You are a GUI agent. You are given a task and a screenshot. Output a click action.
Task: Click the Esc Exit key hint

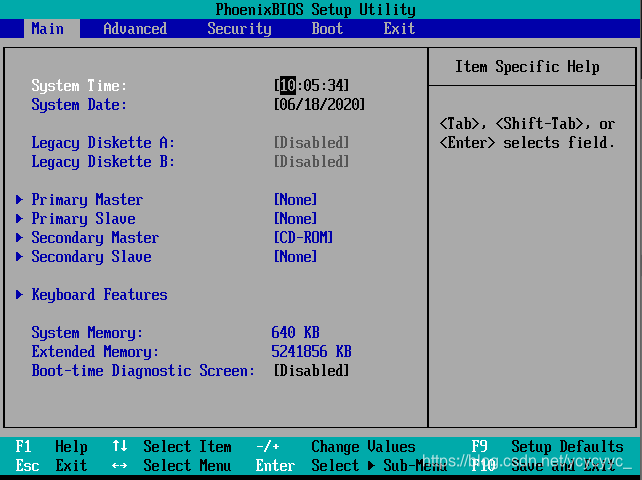point(52,466)
